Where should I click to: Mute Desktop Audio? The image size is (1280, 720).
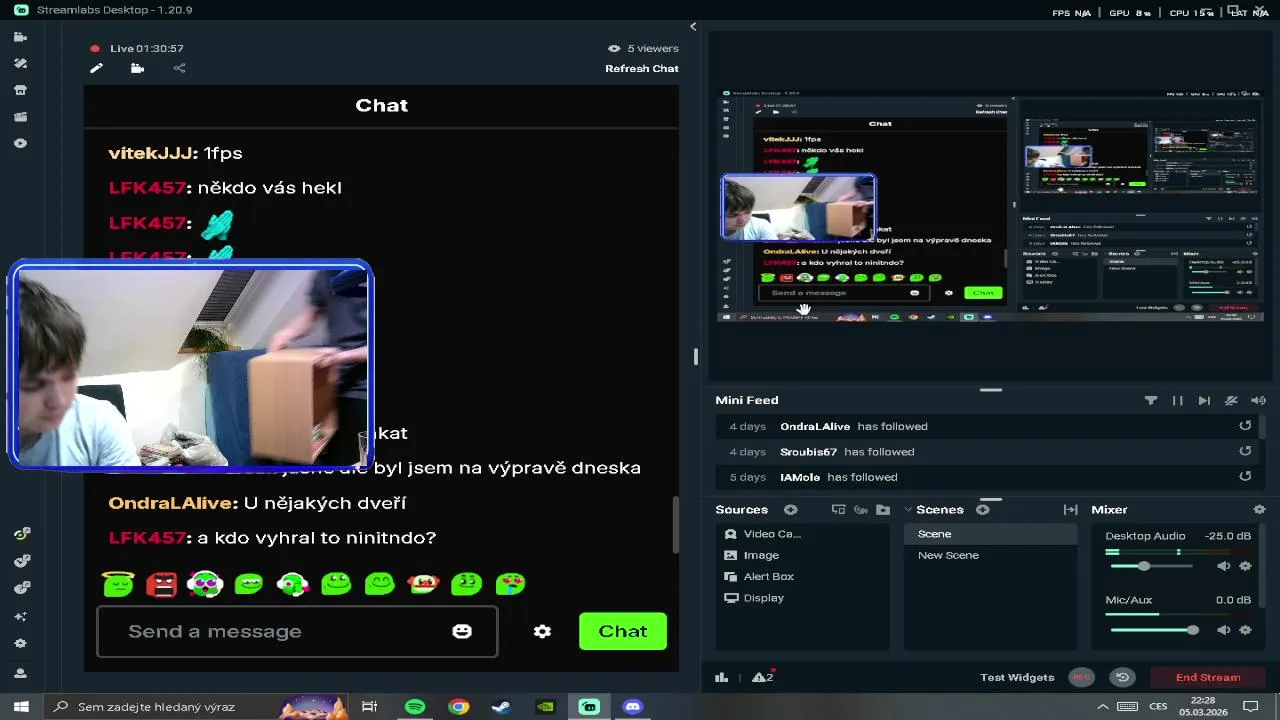[x=1223, y=566]
